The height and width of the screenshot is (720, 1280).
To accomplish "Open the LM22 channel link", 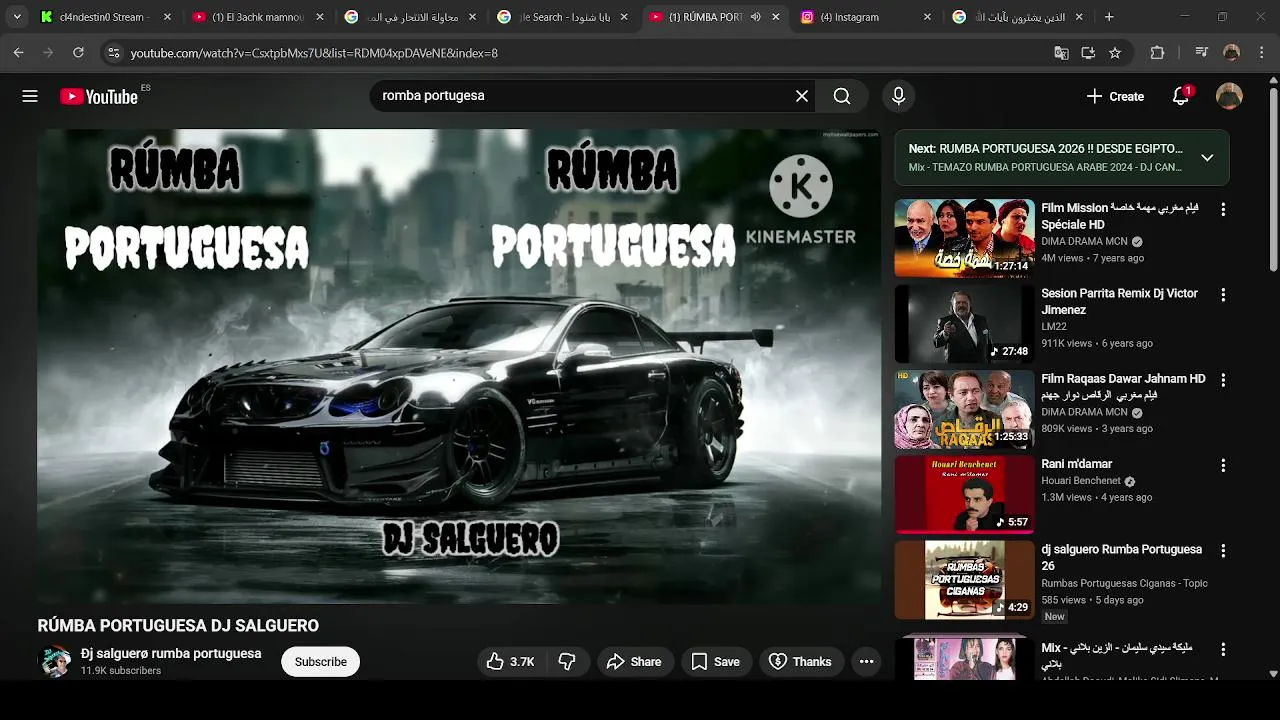I will 1053,327.
